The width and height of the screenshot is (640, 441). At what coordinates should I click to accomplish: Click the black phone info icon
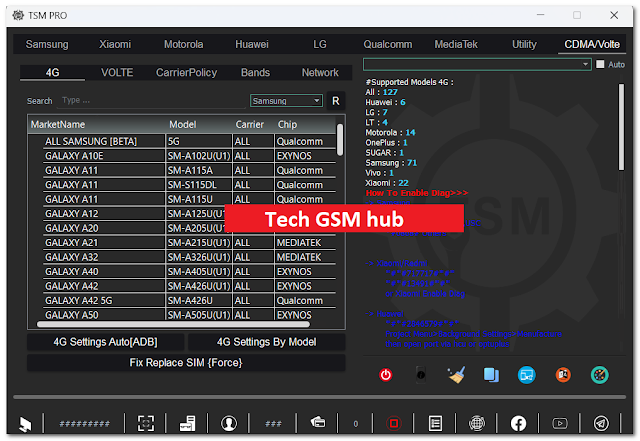[421, 374]
